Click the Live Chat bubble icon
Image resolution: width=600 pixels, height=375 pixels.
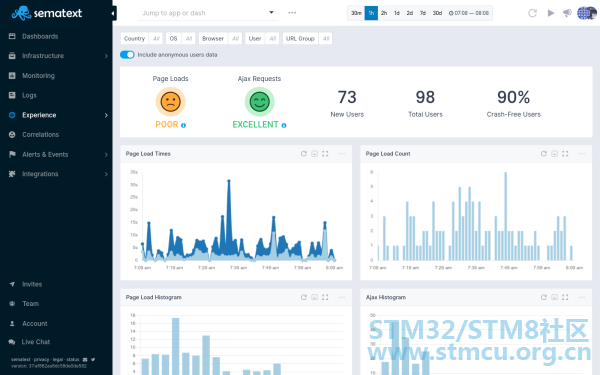pyautogui.click(x=12, y=342)
